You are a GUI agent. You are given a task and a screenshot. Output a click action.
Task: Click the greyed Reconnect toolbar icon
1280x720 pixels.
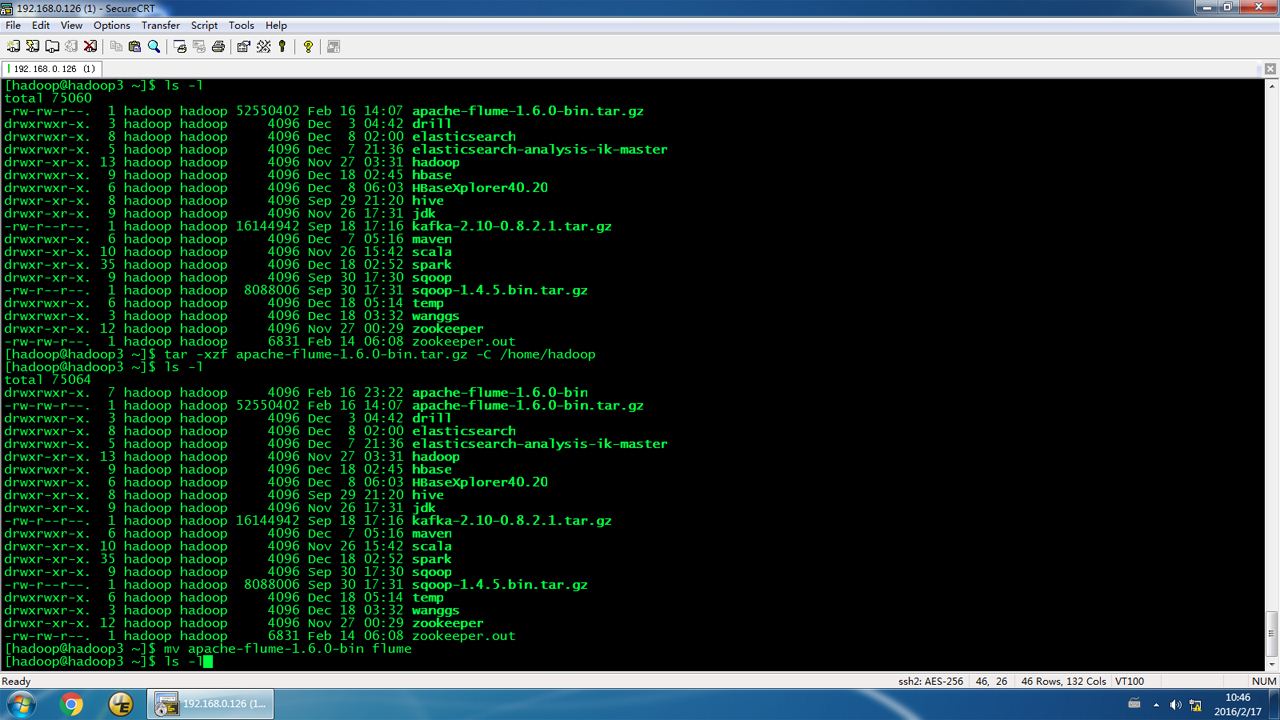pos(71,46)
